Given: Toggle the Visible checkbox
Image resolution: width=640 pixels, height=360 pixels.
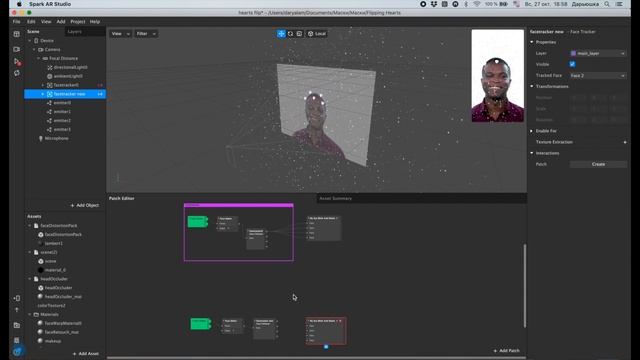Looking at the screenshot, I should point(572,64).
